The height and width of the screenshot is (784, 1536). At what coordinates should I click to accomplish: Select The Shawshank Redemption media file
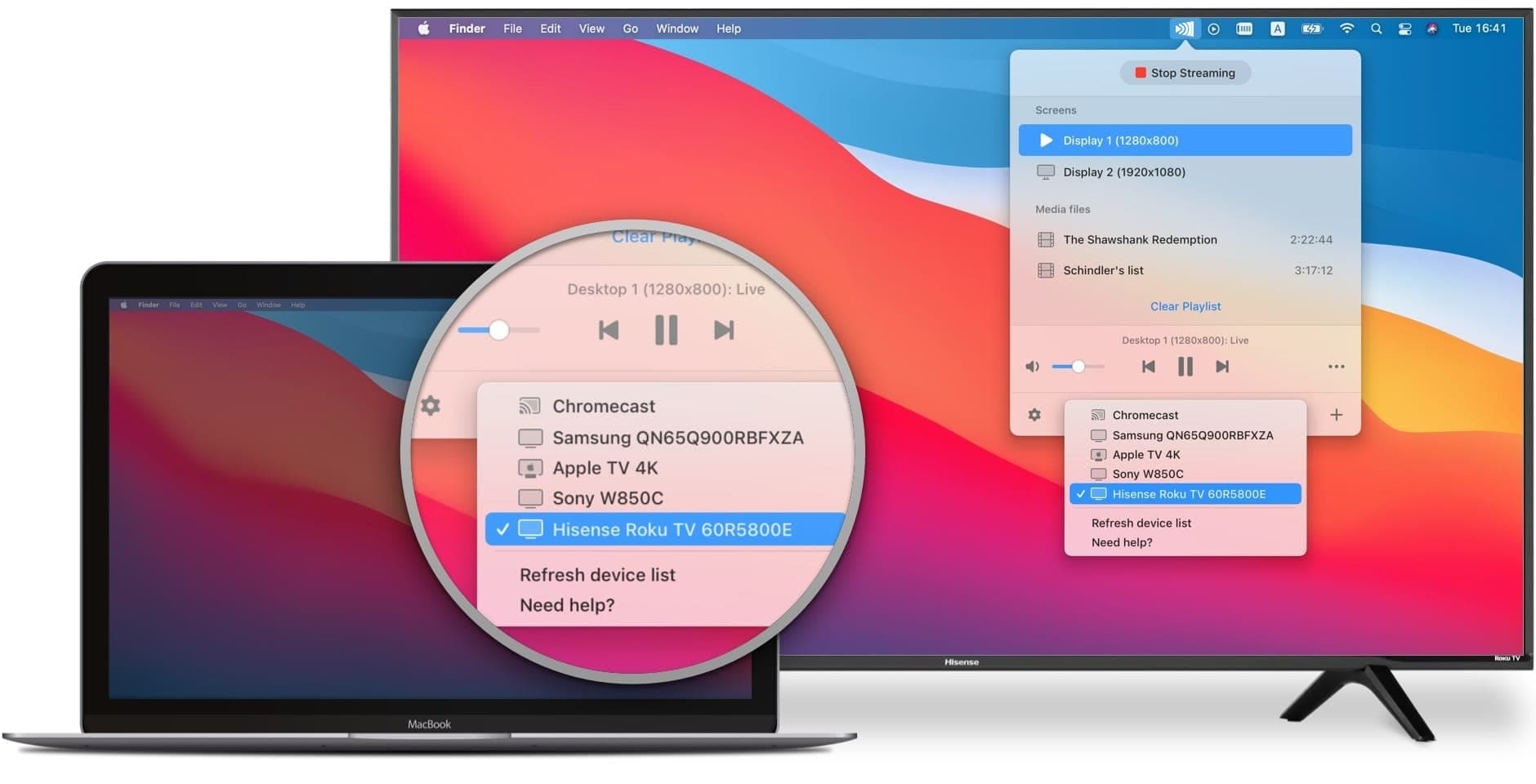[1140, 239]
